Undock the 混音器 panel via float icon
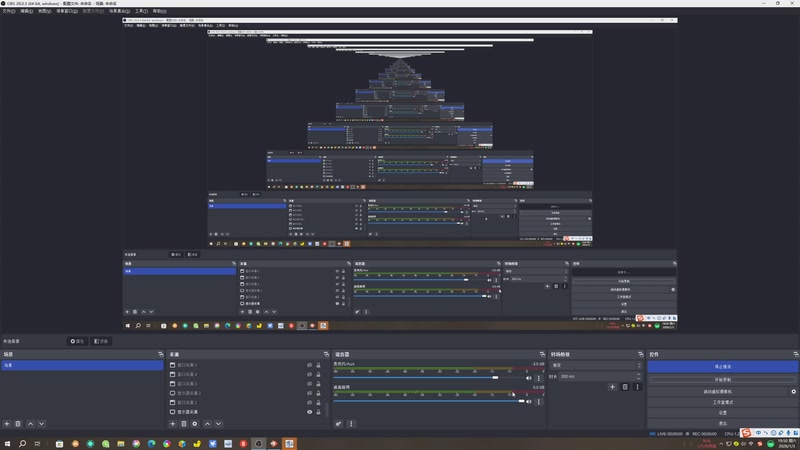The image size is (800, 450). click(542, 354)
